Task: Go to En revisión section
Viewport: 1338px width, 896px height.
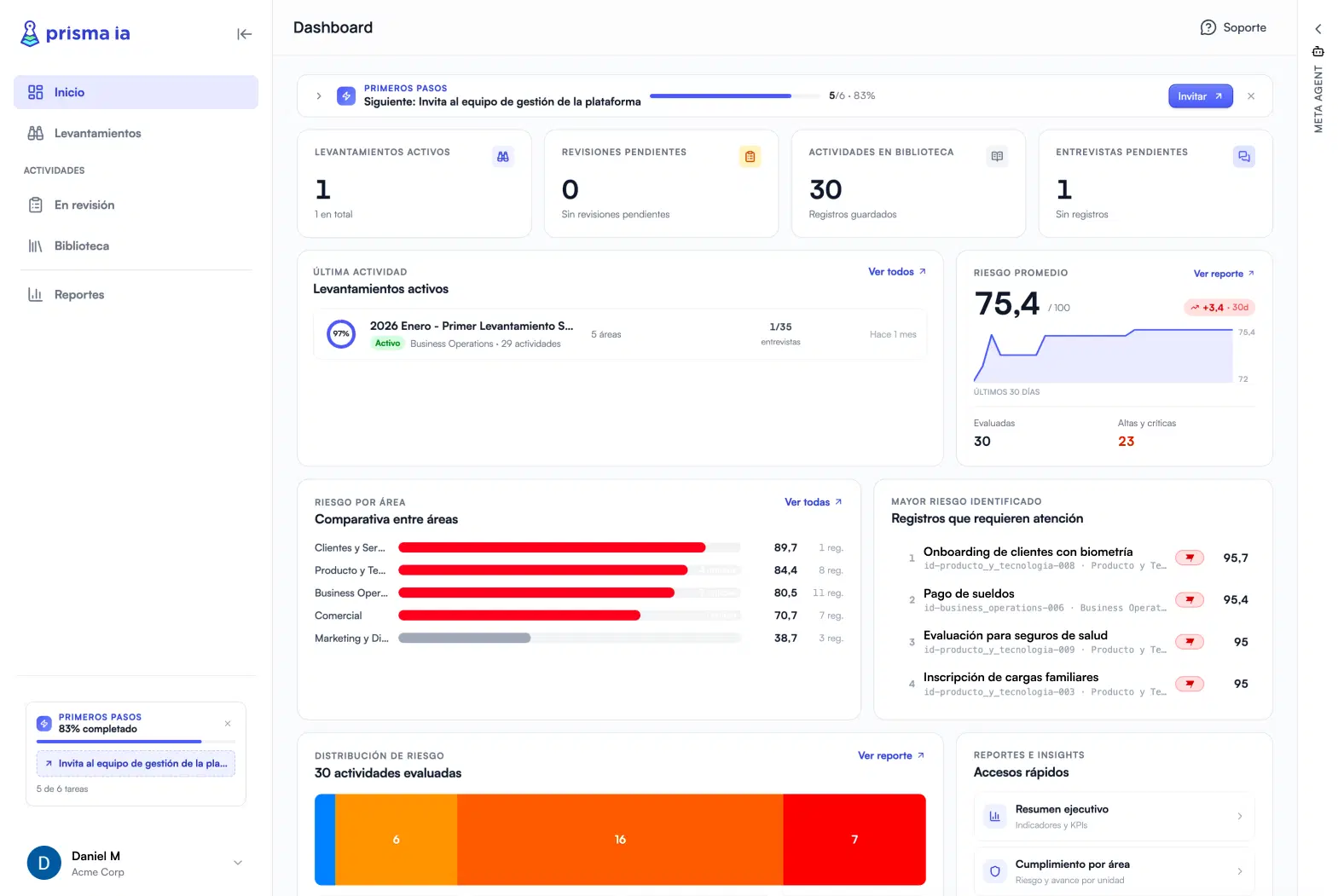Action: point(136,205)
